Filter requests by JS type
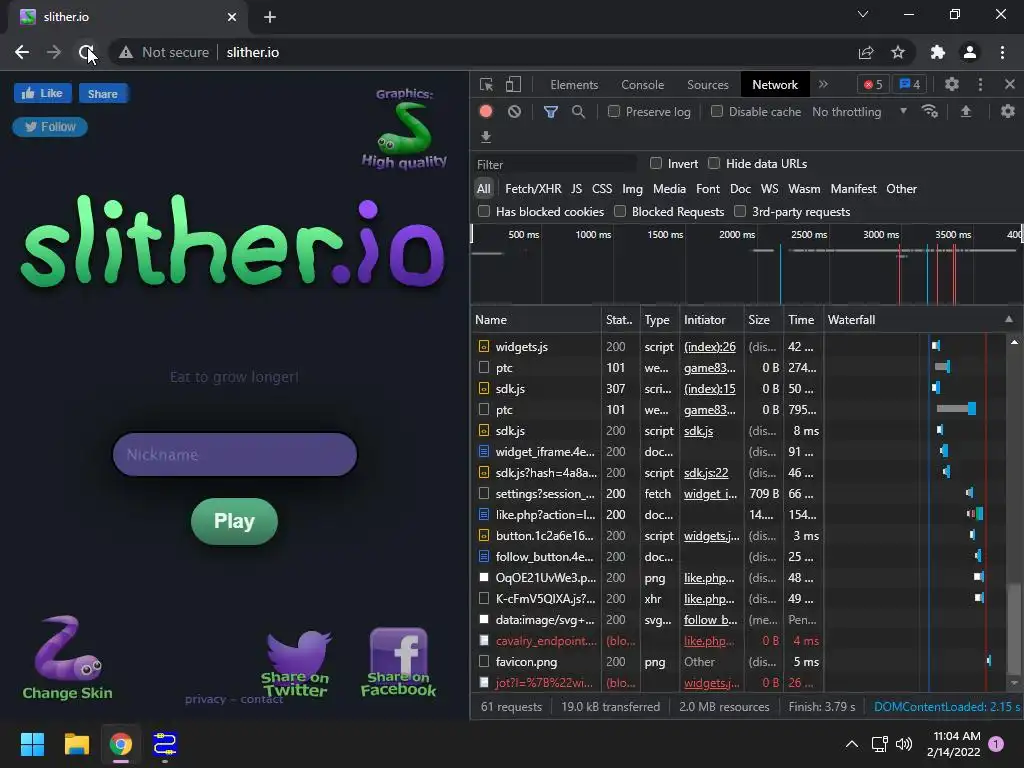Screen dimensions: 1024x768 coord(576,189)
